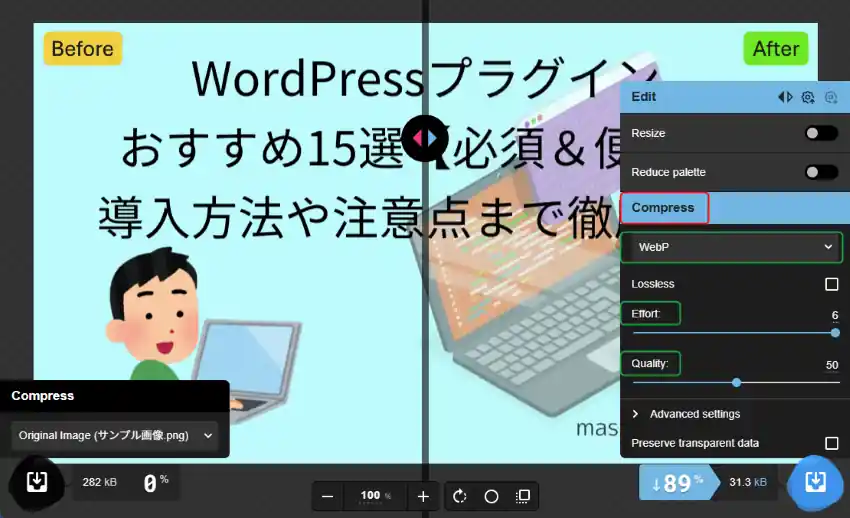The image size is (850, 518).
Task: Click the import settings icon at right of Edit header
Action: pos(830,97)
